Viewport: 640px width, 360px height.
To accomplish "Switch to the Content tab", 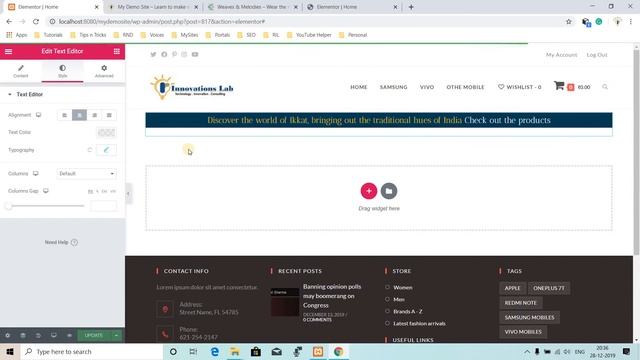I will [x=21, y=71].
